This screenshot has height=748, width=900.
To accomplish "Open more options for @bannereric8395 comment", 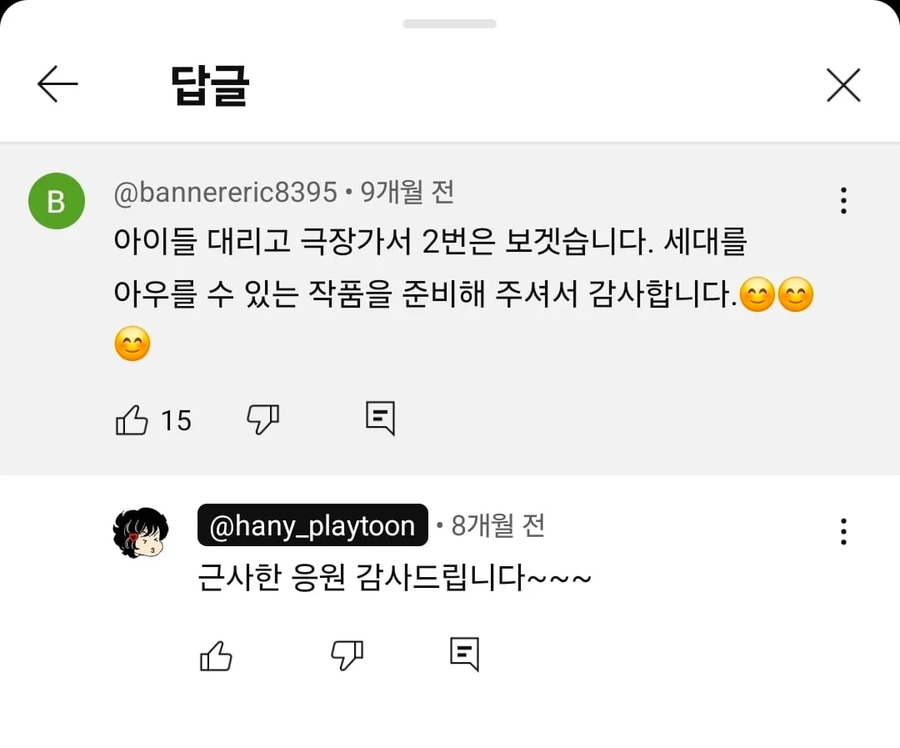I will pos(844,200).
